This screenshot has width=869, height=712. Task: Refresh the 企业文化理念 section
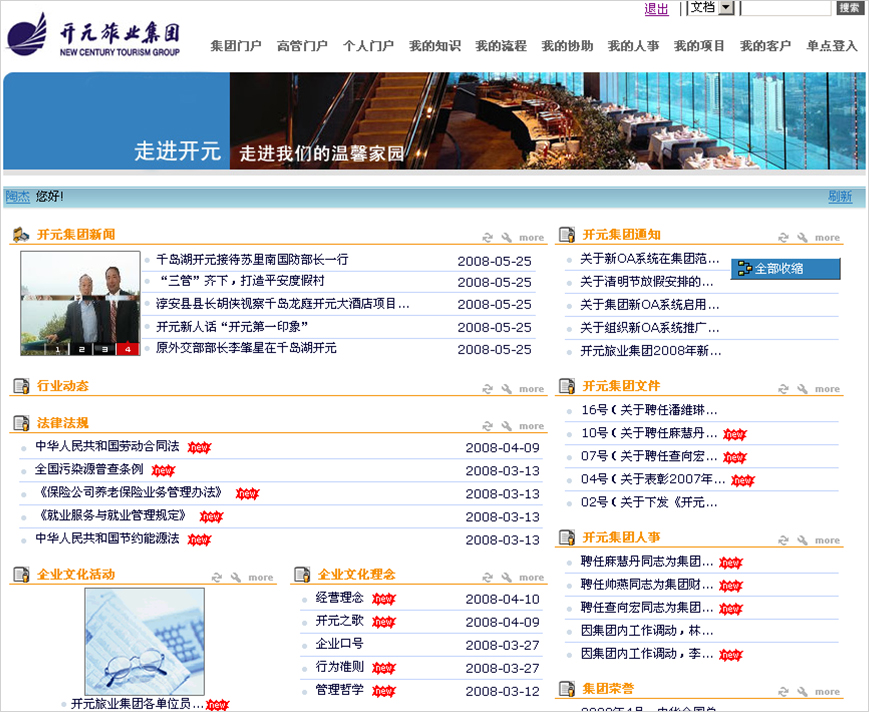[x=488, y=577]
